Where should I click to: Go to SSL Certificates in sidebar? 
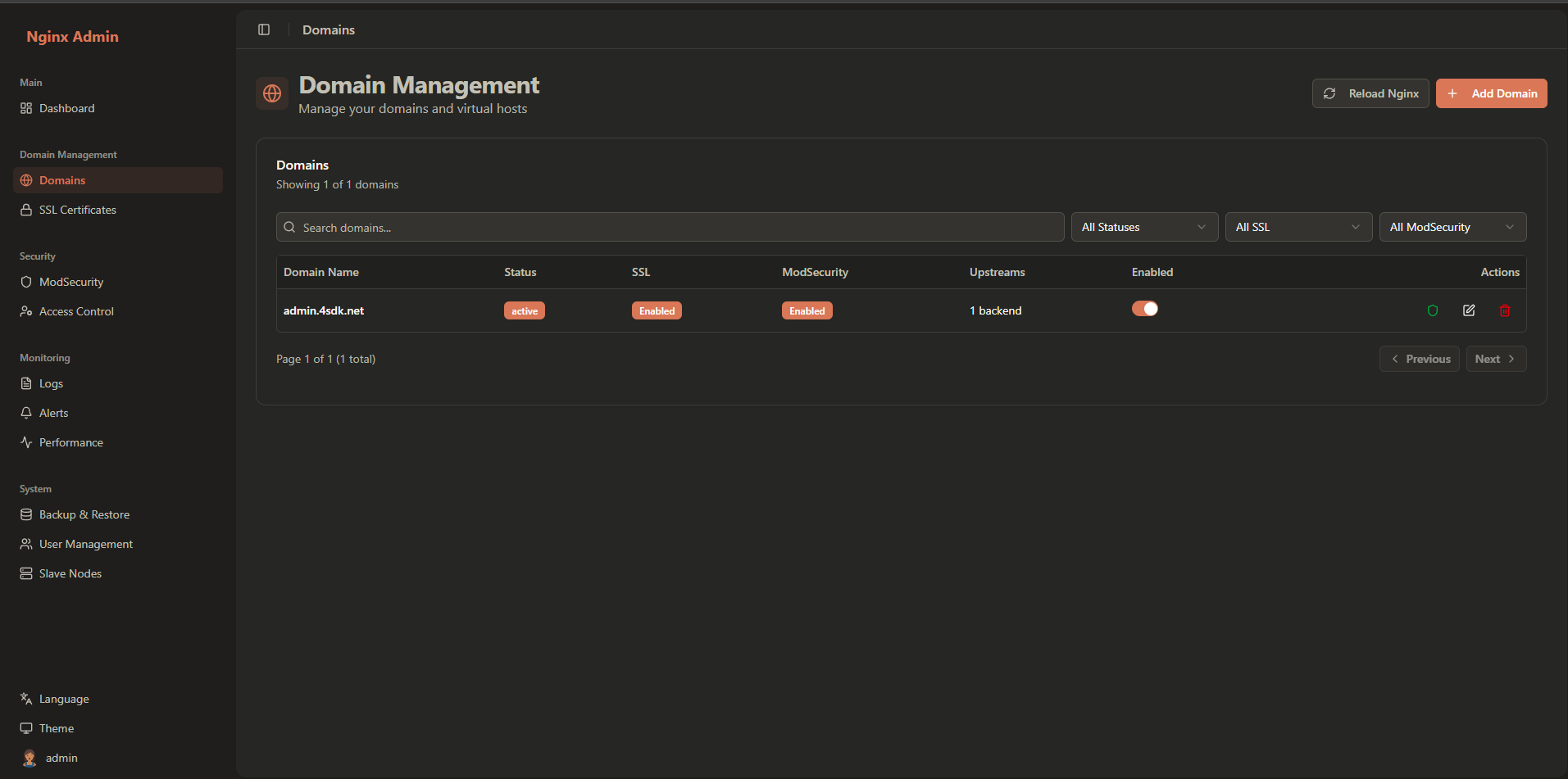click(78, 210)
